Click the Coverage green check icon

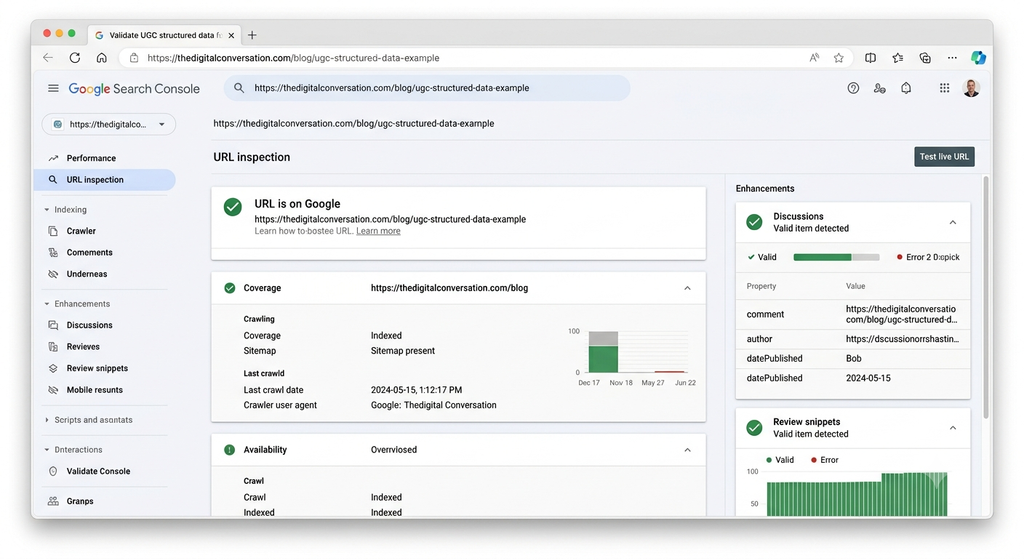click(229, 288)
